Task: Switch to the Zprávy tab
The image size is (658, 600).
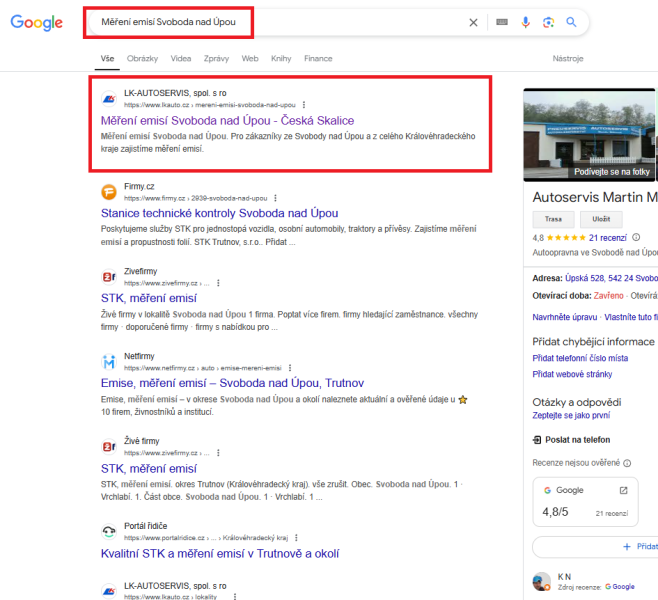Action: point(216,59)
